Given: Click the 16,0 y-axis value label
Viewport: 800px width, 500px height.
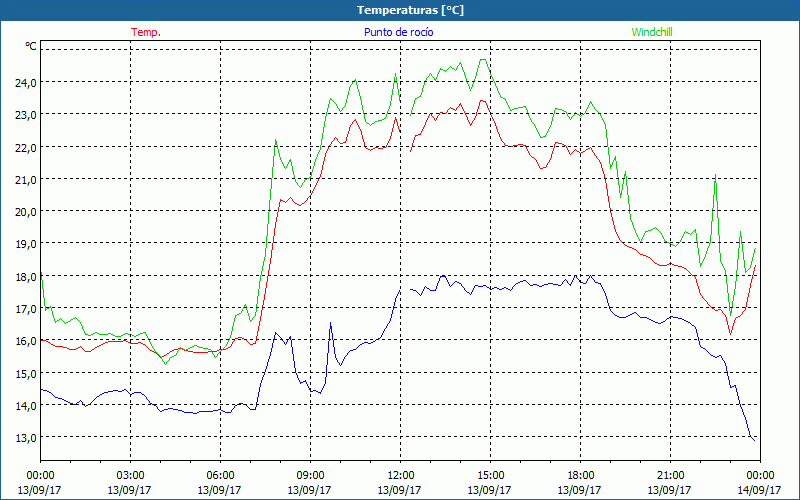Looking at the screenshot, I should [x=24, y=341].
